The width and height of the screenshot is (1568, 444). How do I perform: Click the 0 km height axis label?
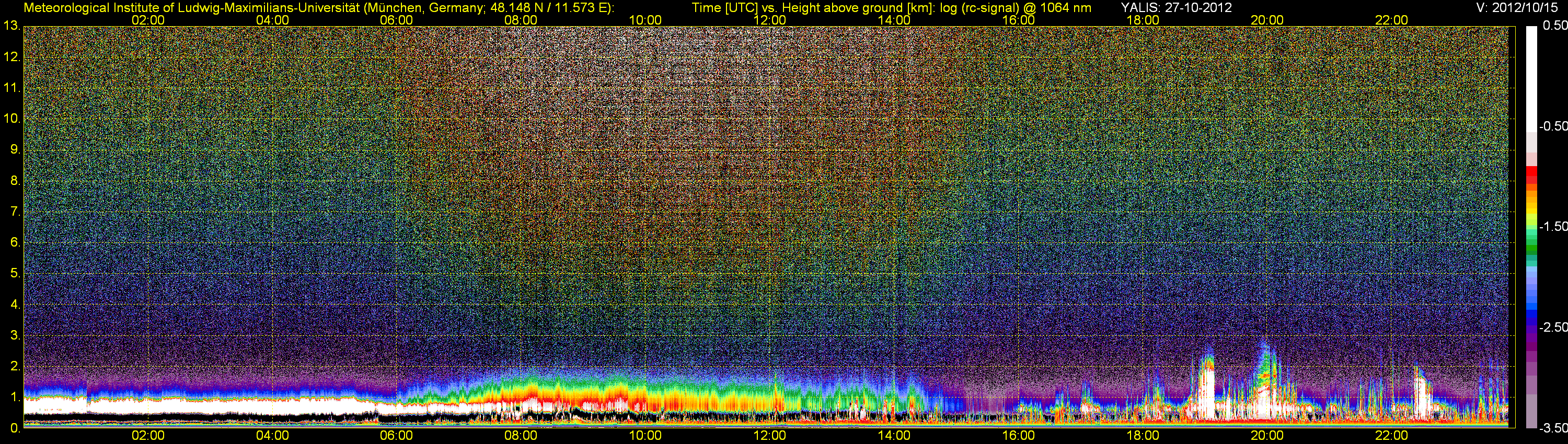[x=15, y=428]
